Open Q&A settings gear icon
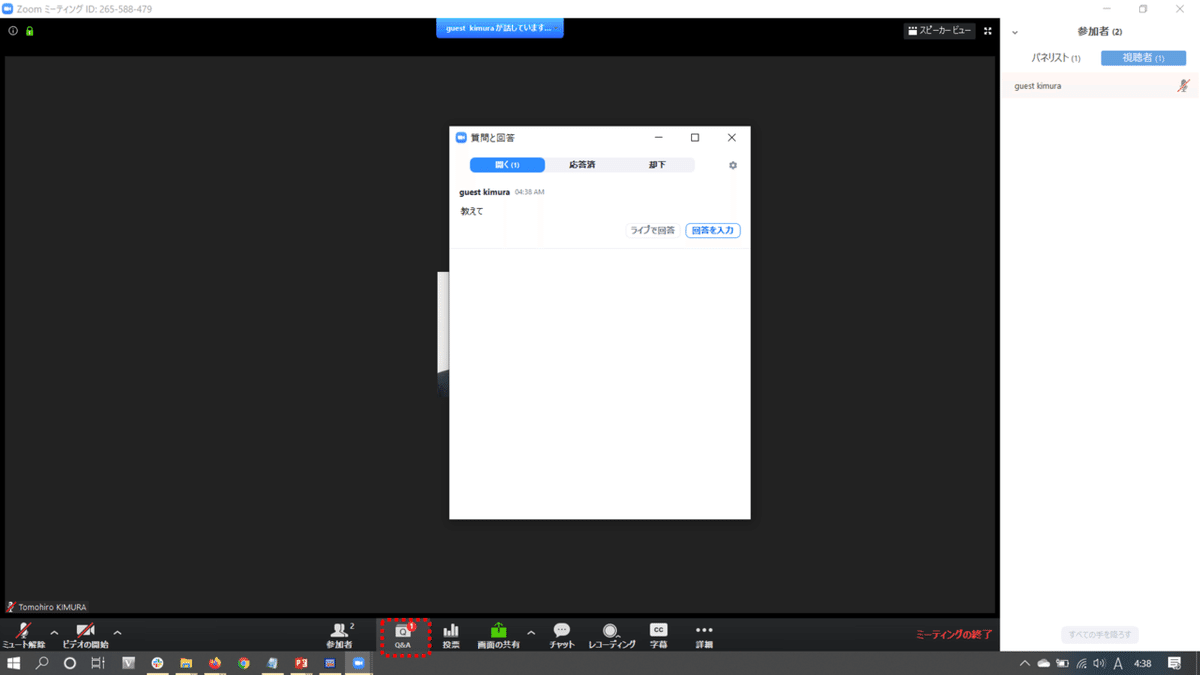 click(x=733, y=165)
